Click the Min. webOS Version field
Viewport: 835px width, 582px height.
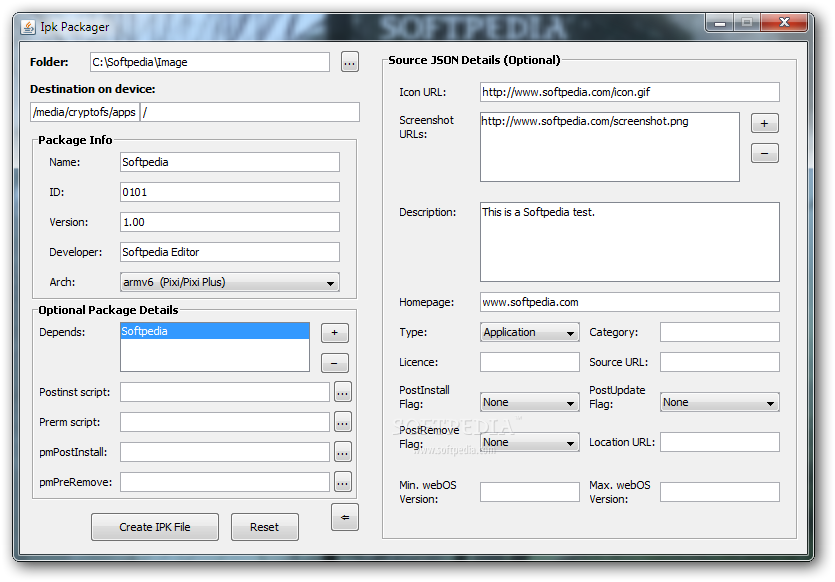529,492
